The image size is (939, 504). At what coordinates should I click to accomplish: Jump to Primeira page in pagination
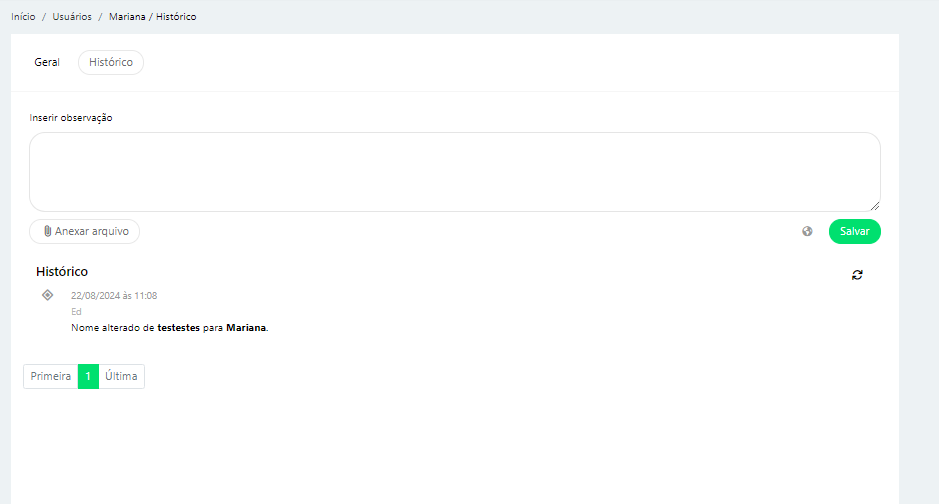point(51,376)
